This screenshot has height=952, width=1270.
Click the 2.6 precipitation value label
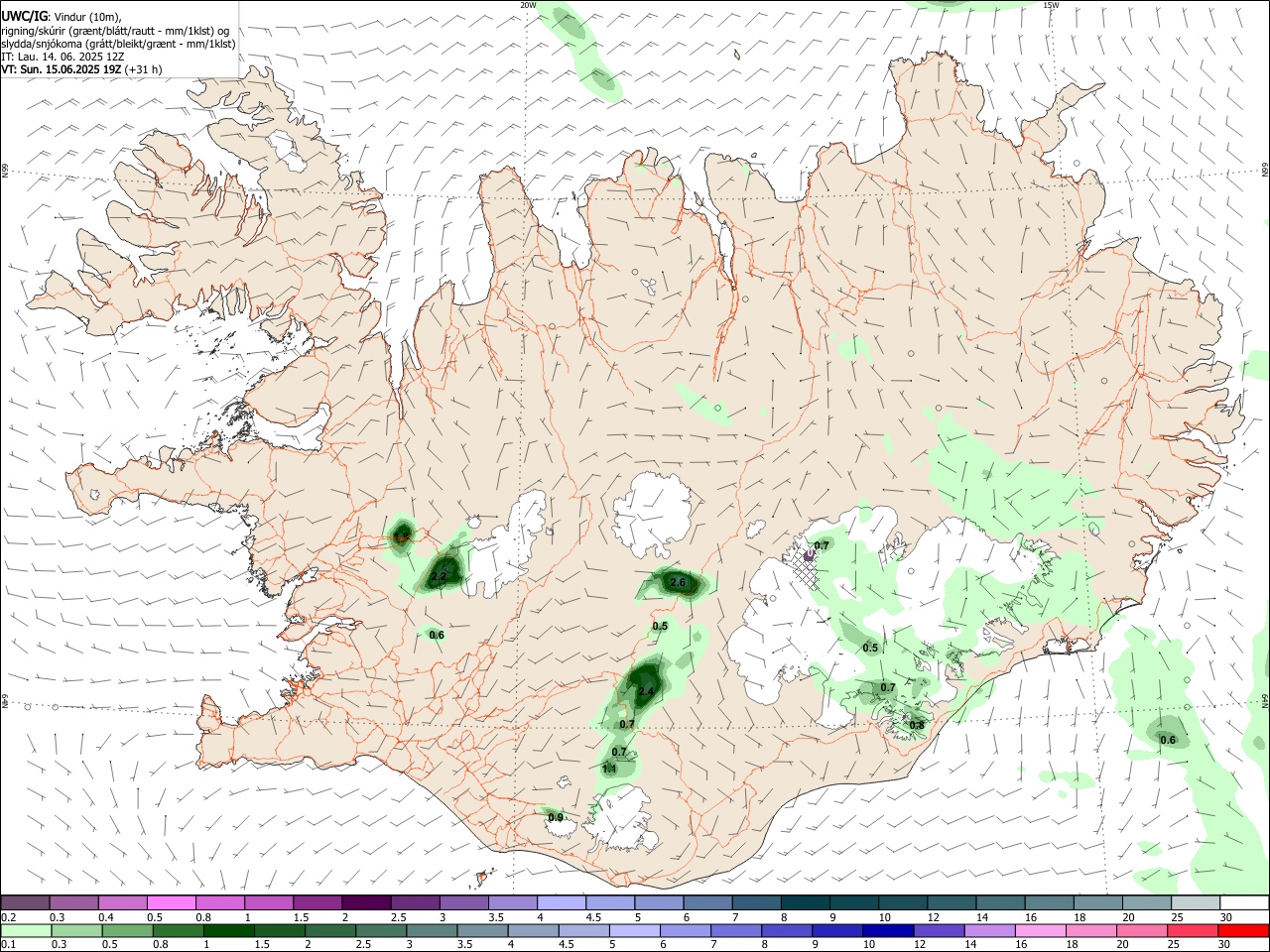click(x=679, y=583)
